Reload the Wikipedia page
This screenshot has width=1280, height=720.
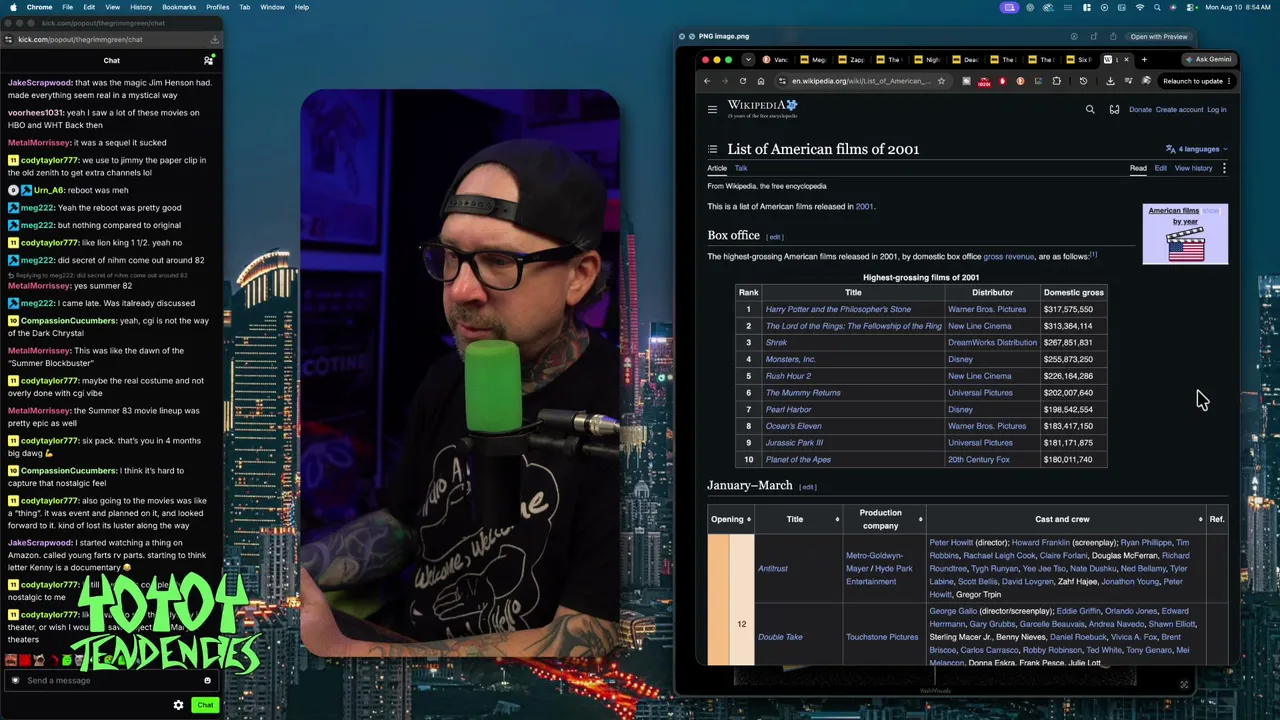coord(742,81)
